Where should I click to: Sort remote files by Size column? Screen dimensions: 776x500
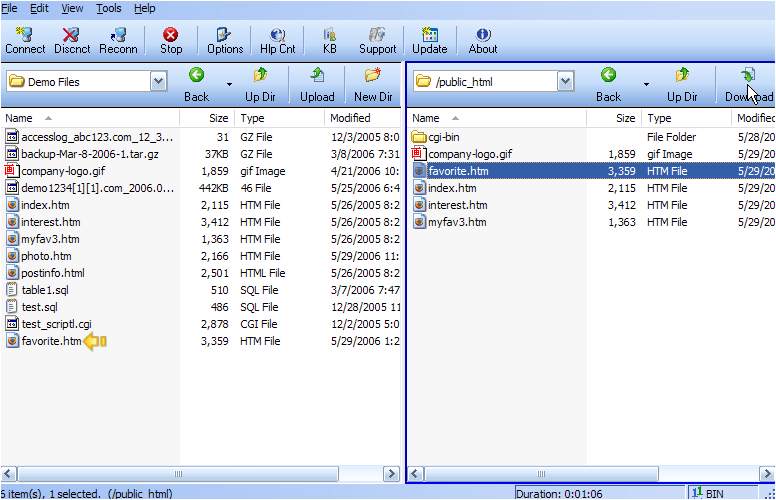pos(614,118)
